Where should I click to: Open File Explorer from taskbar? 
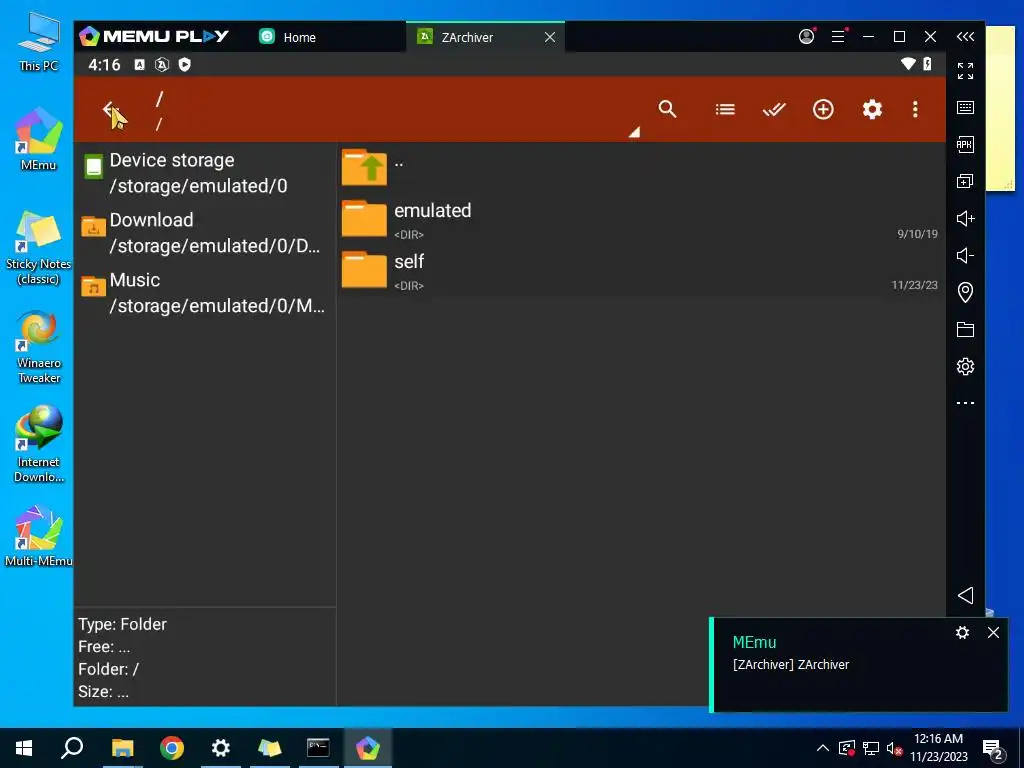click(122, 748)
